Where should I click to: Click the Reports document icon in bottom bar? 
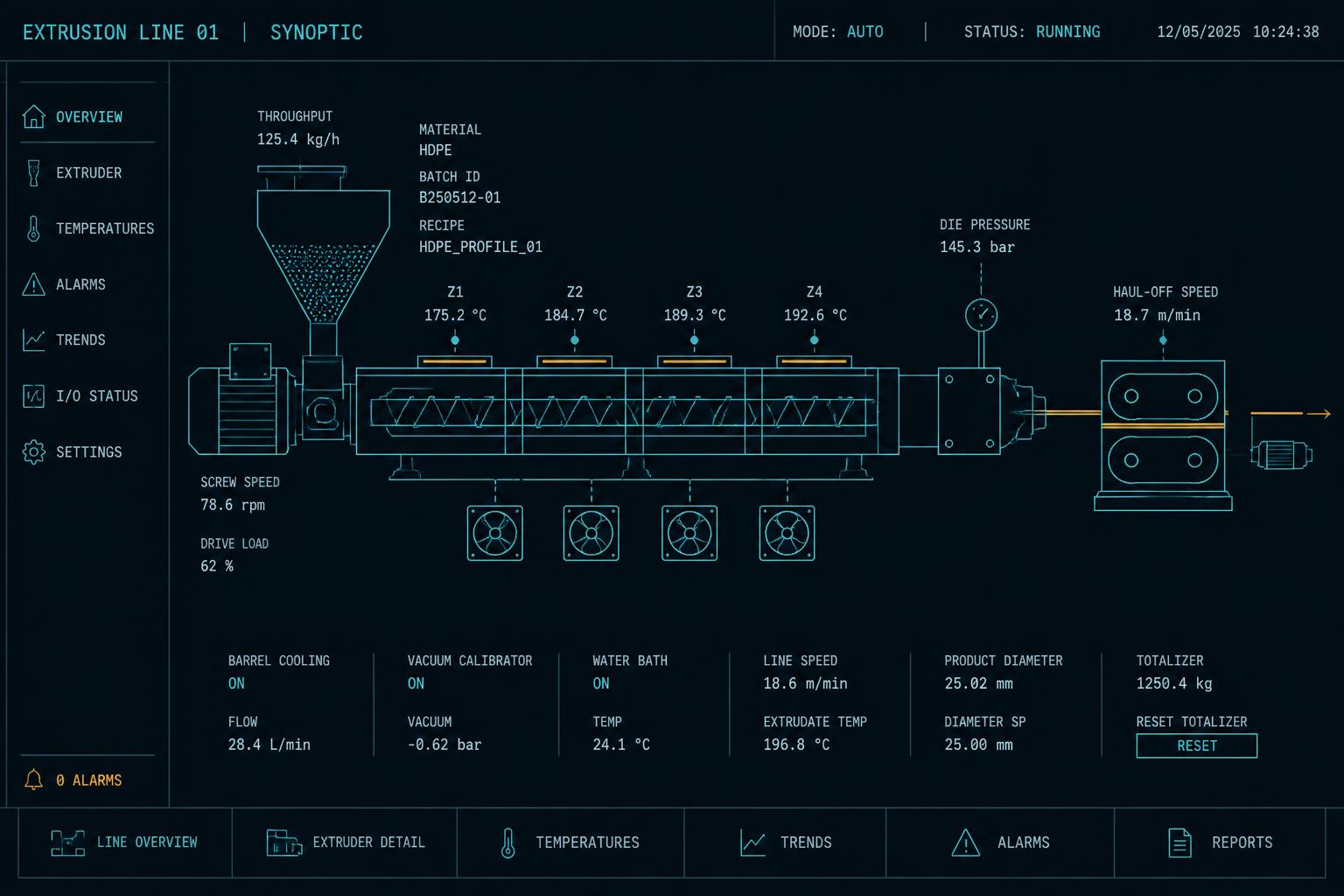click(x=1179, y=843)
